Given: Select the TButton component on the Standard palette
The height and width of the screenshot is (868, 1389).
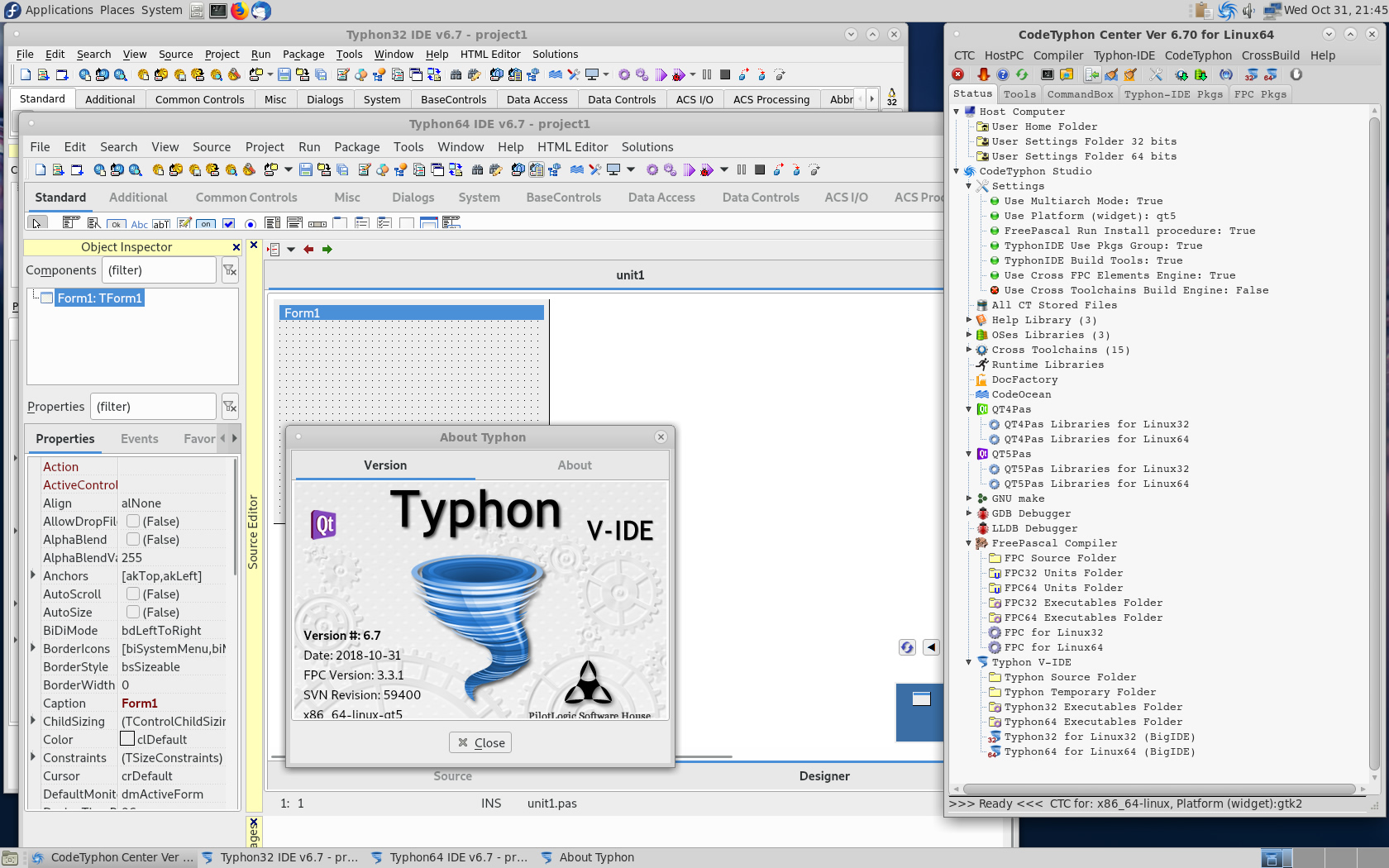Looking at the screenshot, I should [x=117, y=223].
